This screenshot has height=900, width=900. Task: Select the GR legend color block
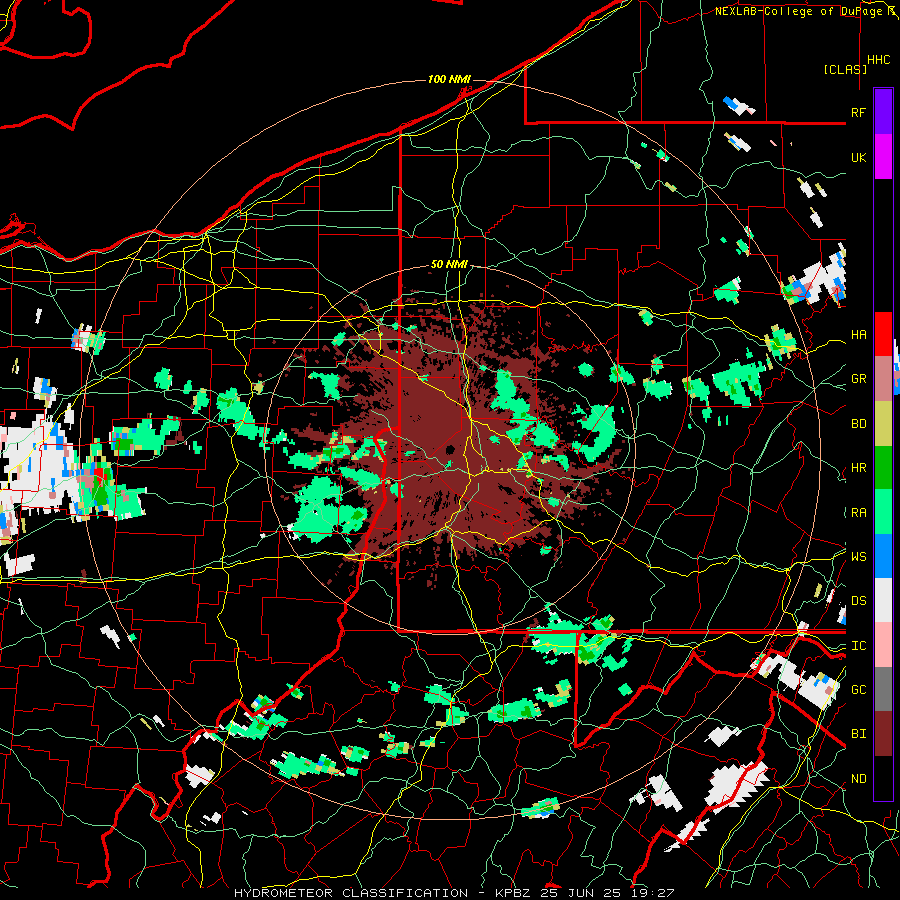pos(883,378)
